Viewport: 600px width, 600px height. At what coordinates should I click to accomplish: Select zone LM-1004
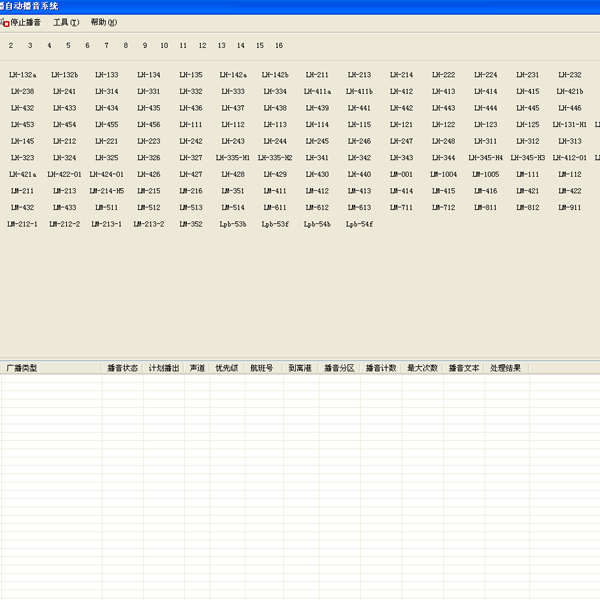(x=443, y=174)
